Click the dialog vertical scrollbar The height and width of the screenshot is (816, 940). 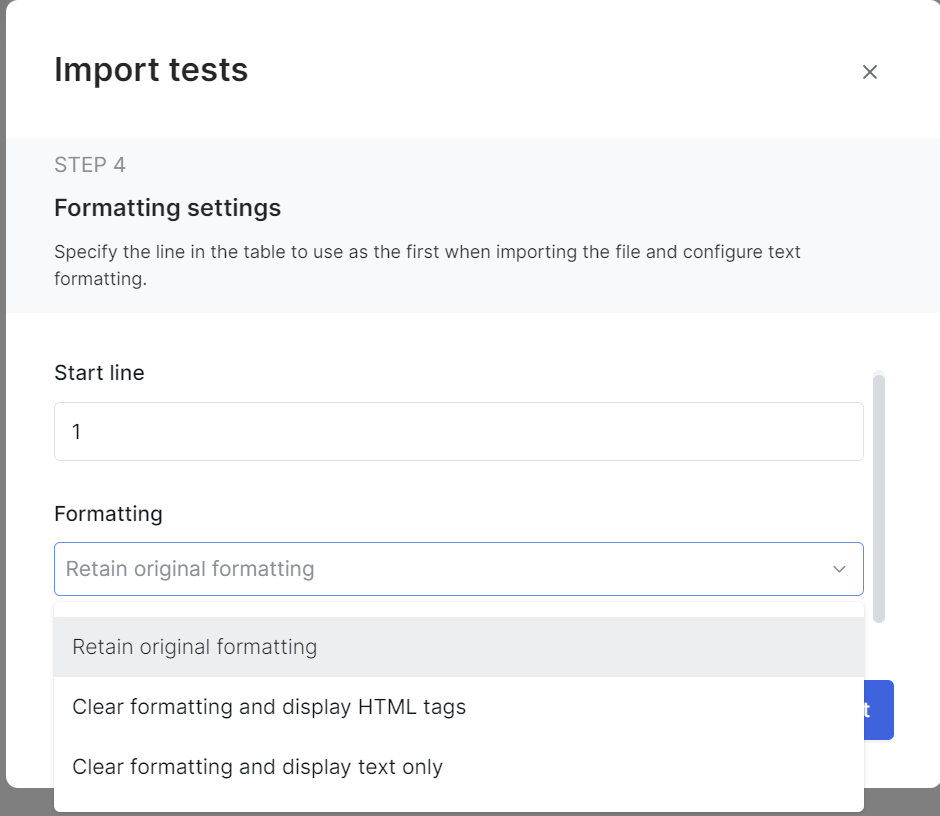[879, 498]
